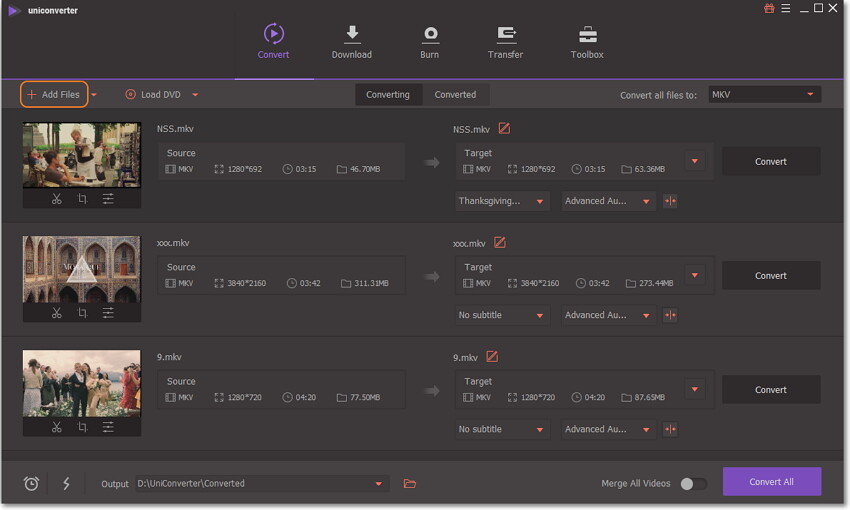Open the schedule alarm clock icon

31,483
